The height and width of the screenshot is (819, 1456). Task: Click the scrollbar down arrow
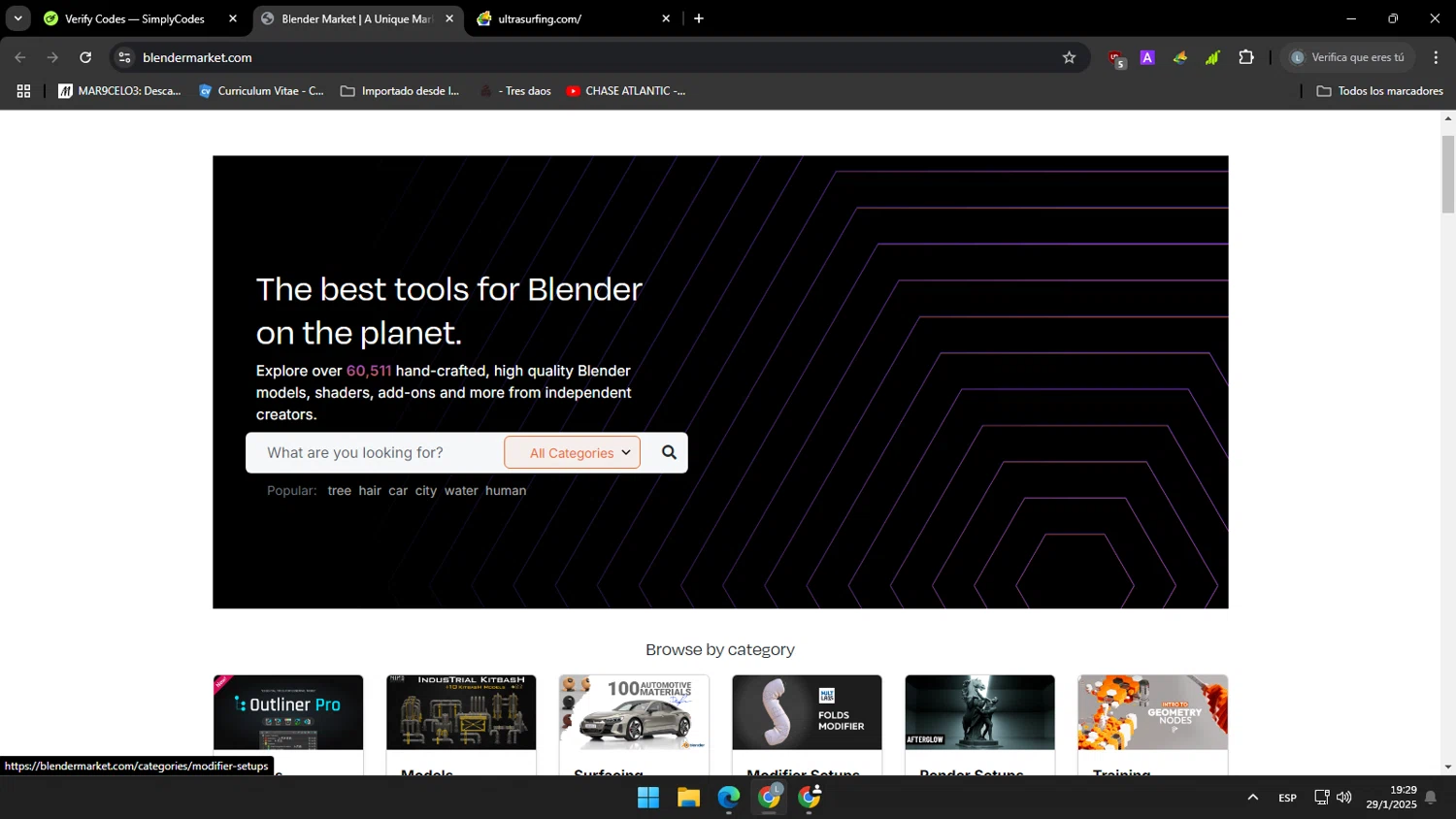click(x=1448, y=767)
